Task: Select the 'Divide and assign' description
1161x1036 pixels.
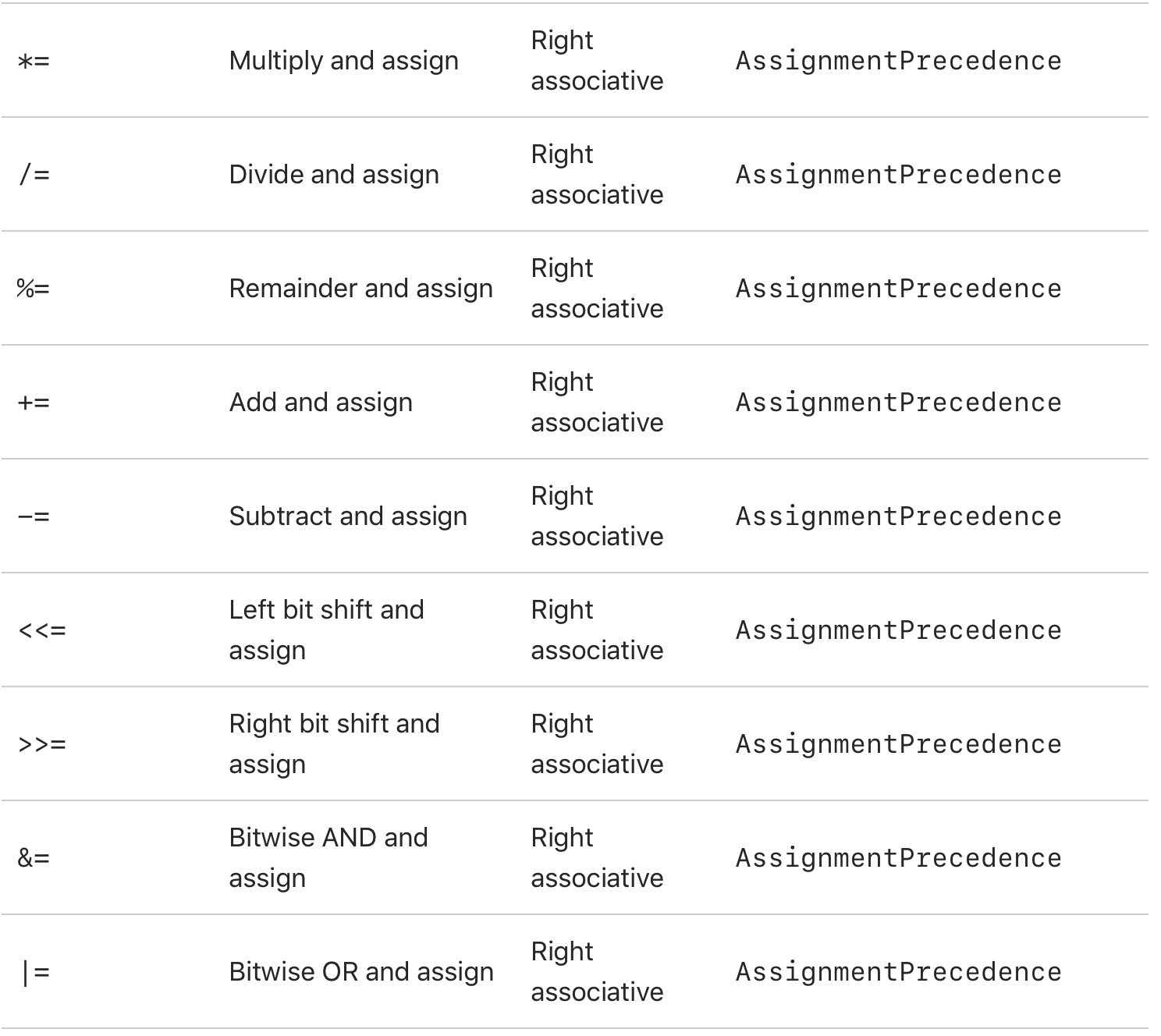Action: click(x=334, y=175)
